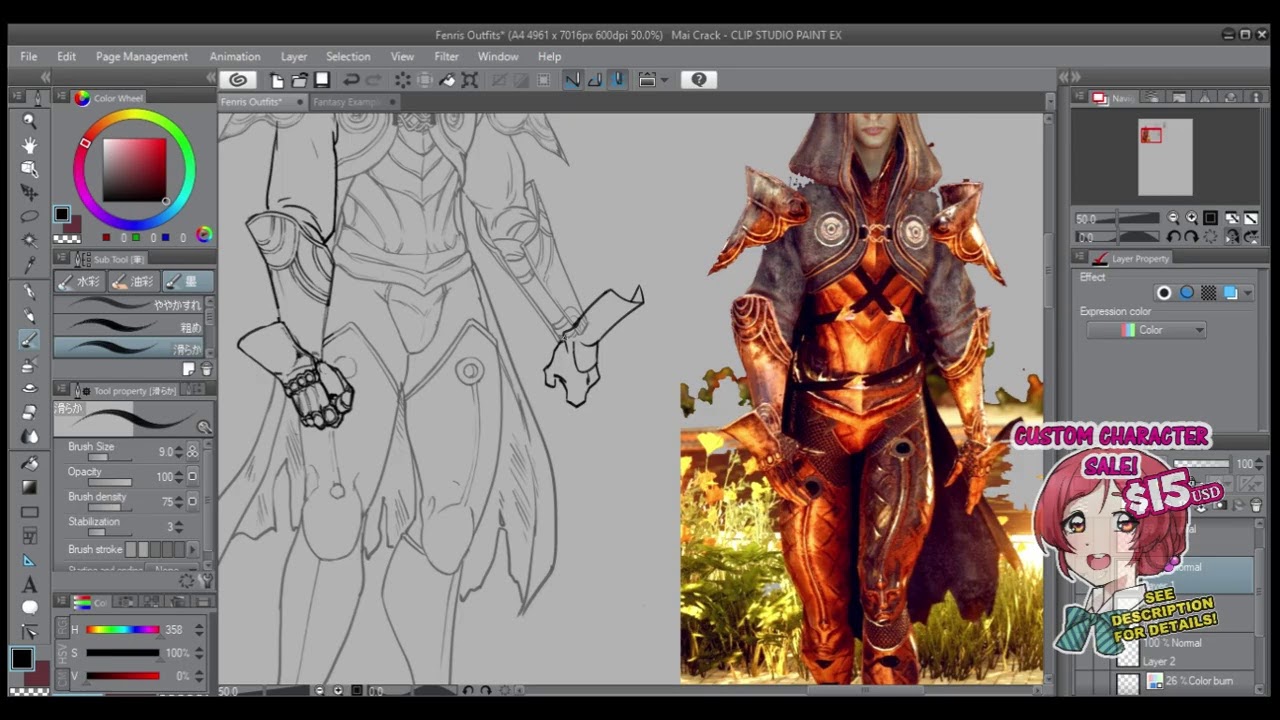Toggle Brush Size dynamics button
Viewport: 1280px width, 720px height.
click(193, 452)
